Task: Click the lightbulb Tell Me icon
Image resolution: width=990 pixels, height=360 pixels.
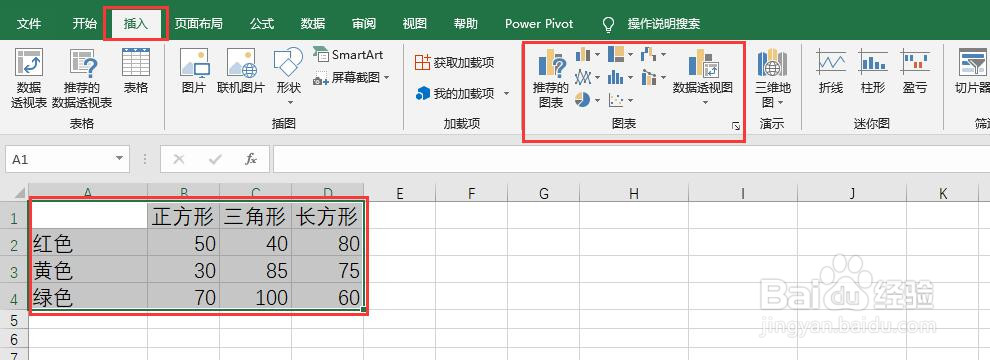Action: [x=608, y=24]
